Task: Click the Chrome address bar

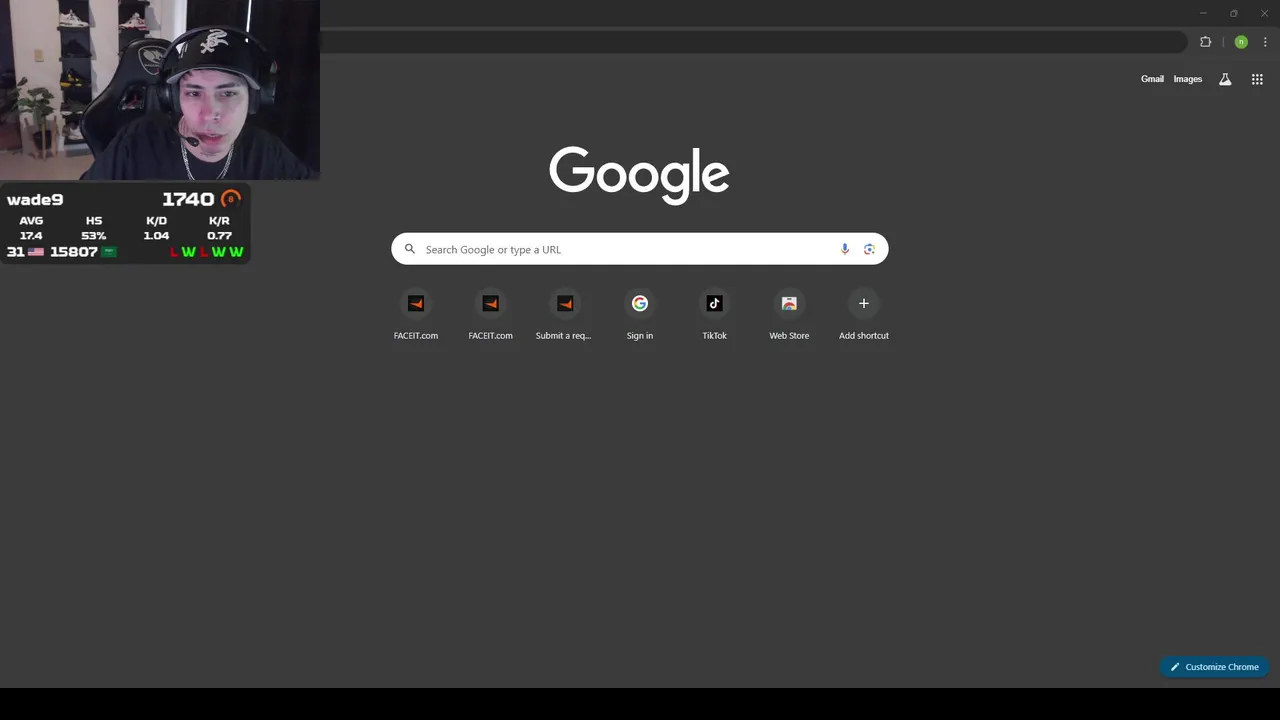Action: coord(752,42)
